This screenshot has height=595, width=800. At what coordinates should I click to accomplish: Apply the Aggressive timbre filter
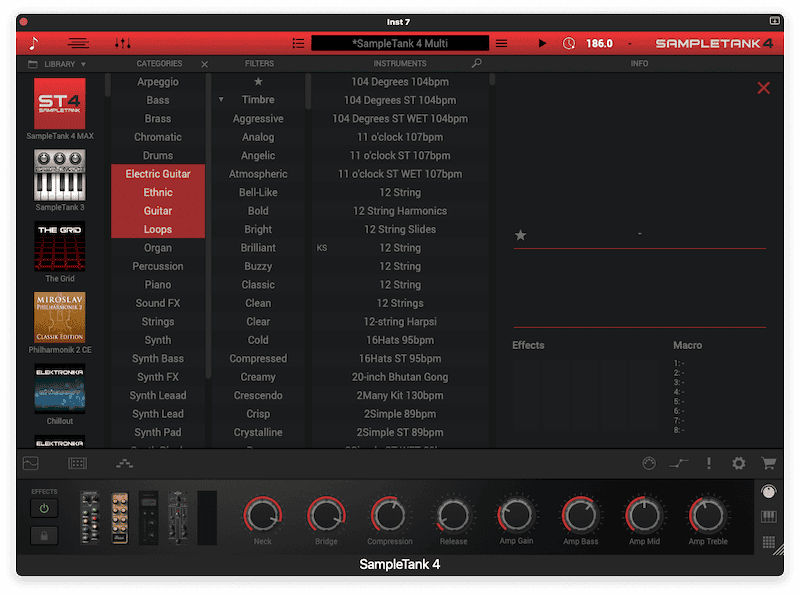pos(258,118)
